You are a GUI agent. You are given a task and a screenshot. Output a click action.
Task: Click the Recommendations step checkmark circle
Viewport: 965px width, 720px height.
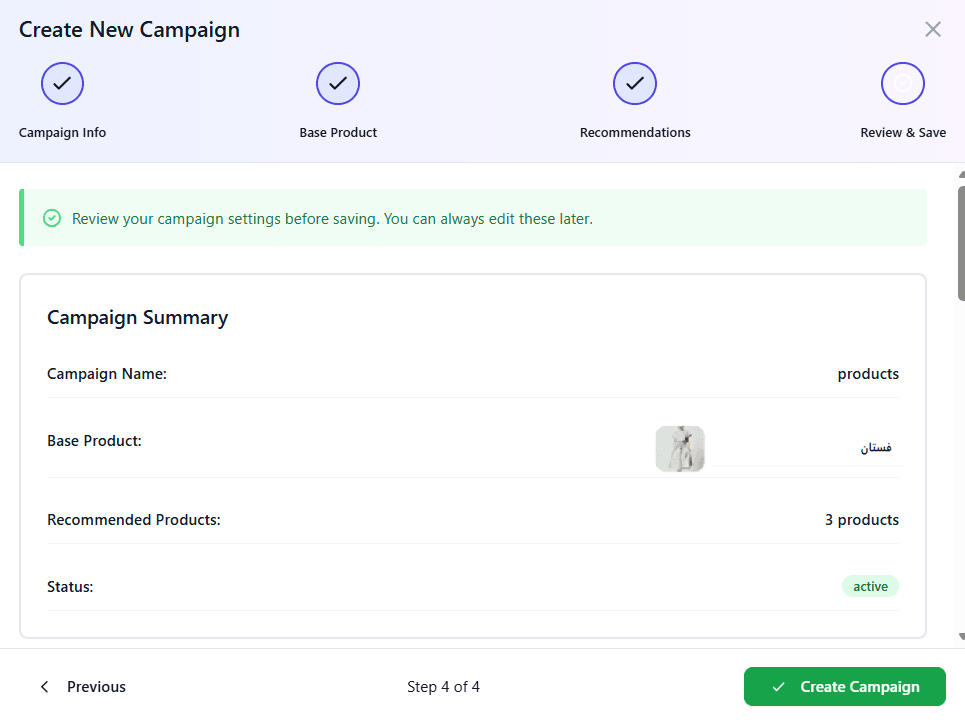[x=635, y=84]
